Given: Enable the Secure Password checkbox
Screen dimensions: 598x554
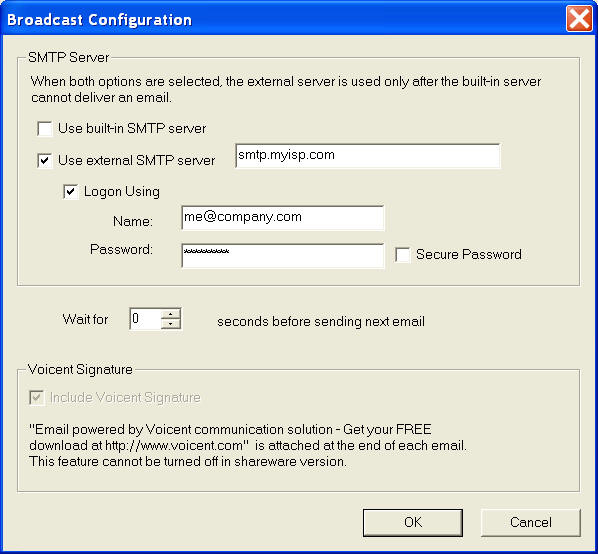Looking at the screenshot, I should click(402, 255).
